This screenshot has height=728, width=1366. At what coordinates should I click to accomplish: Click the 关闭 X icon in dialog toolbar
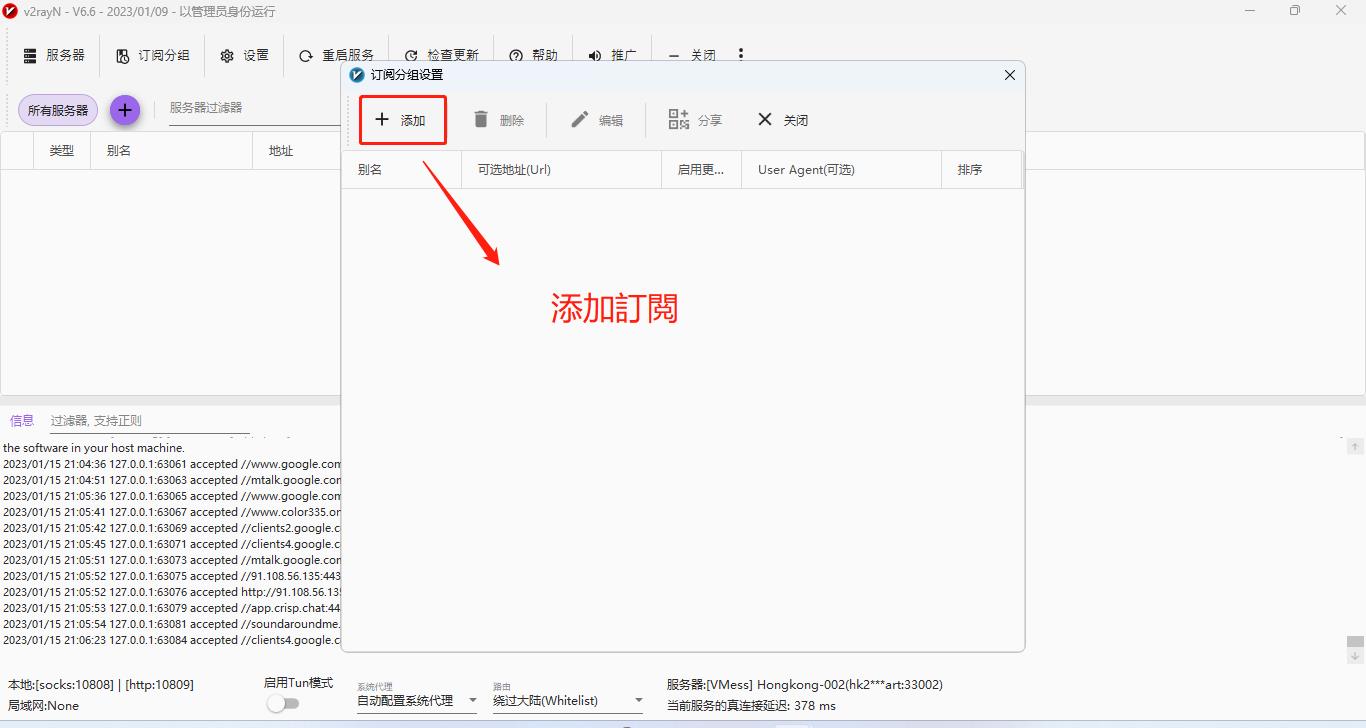765,119
